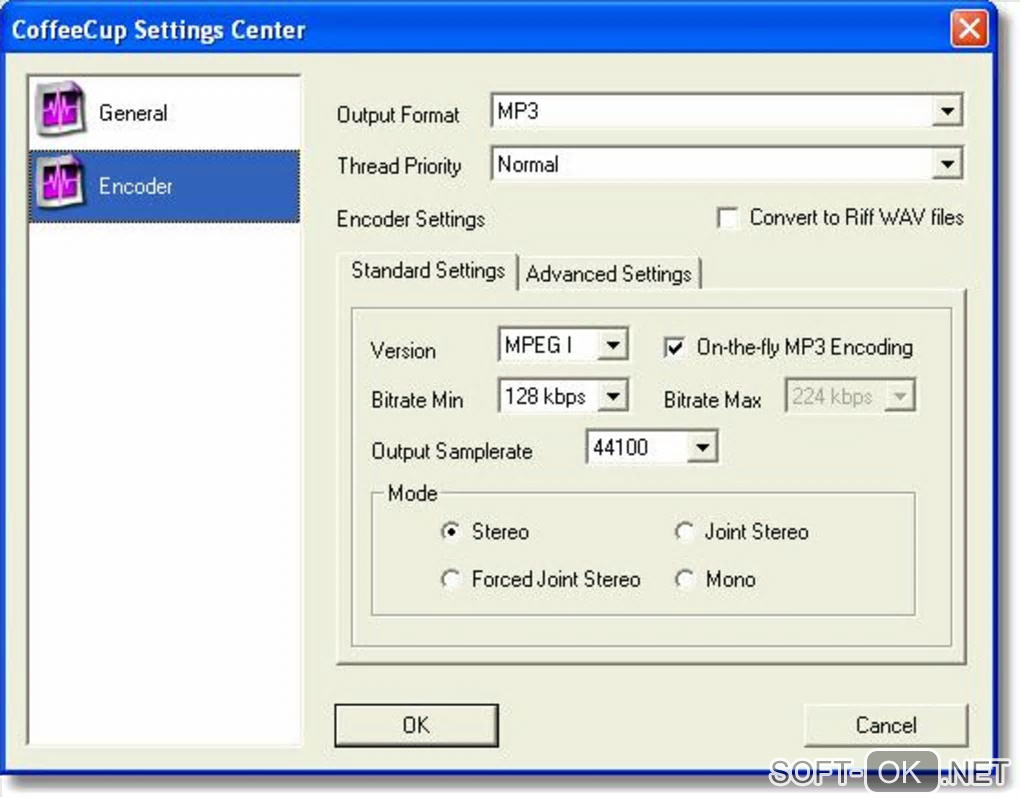Click the Thread Priority label

click(399, 167)
